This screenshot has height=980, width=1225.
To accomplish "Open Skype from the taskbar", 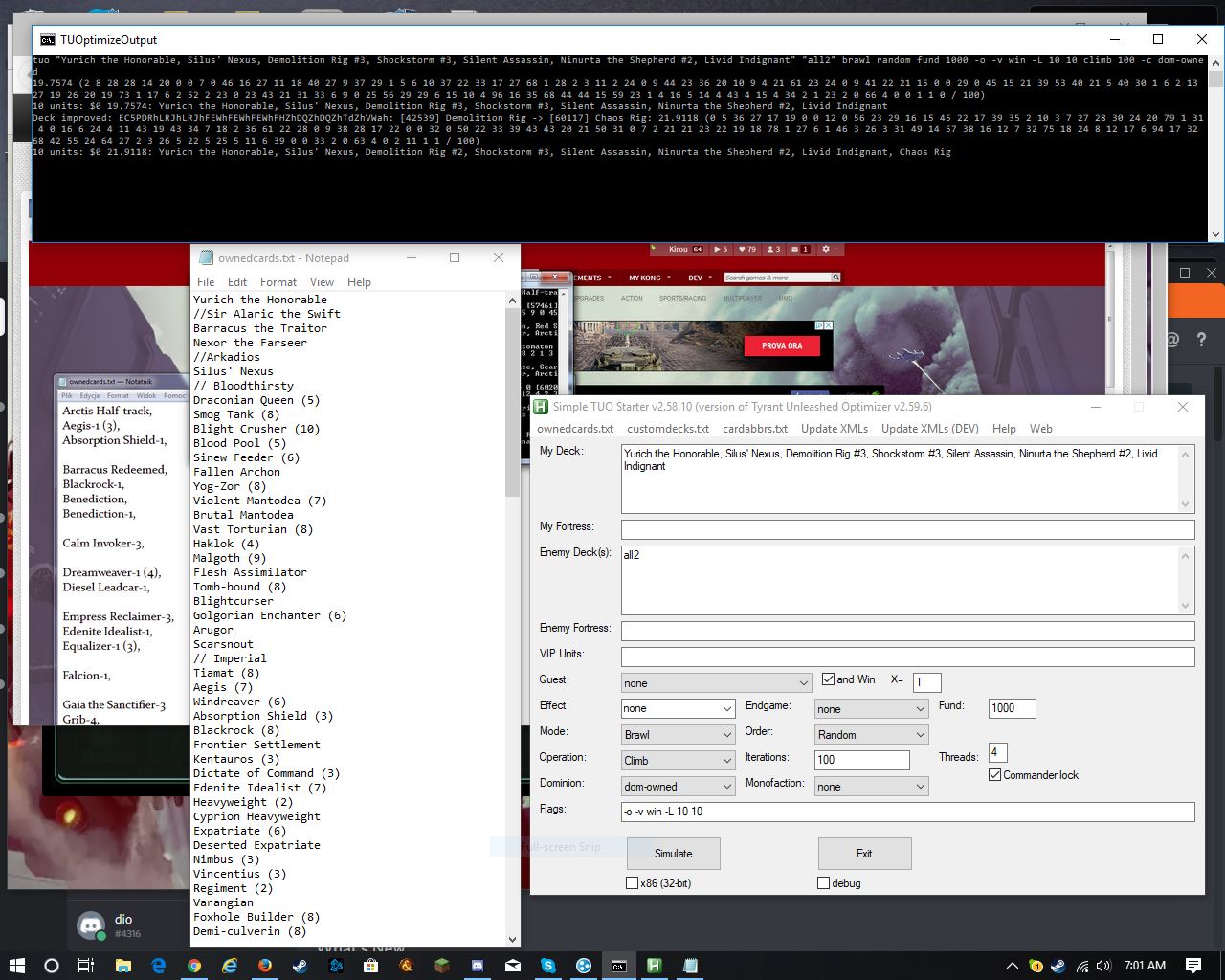I will coord(548,966).
